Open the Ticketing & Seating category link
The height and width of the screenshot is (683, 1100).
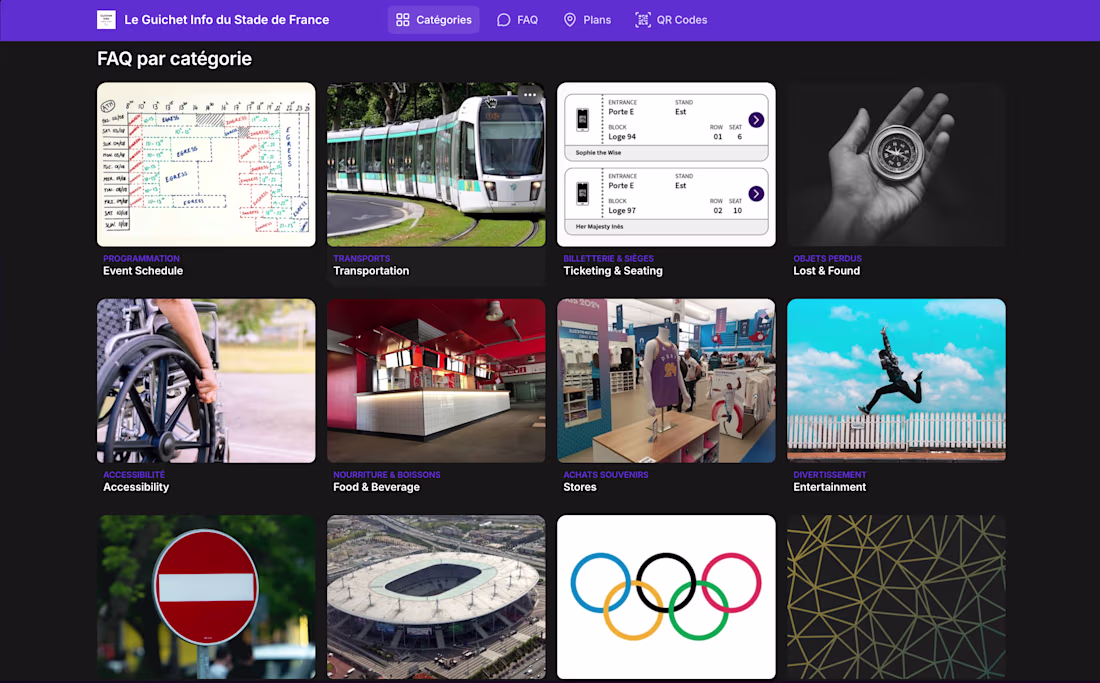[613, 271]
